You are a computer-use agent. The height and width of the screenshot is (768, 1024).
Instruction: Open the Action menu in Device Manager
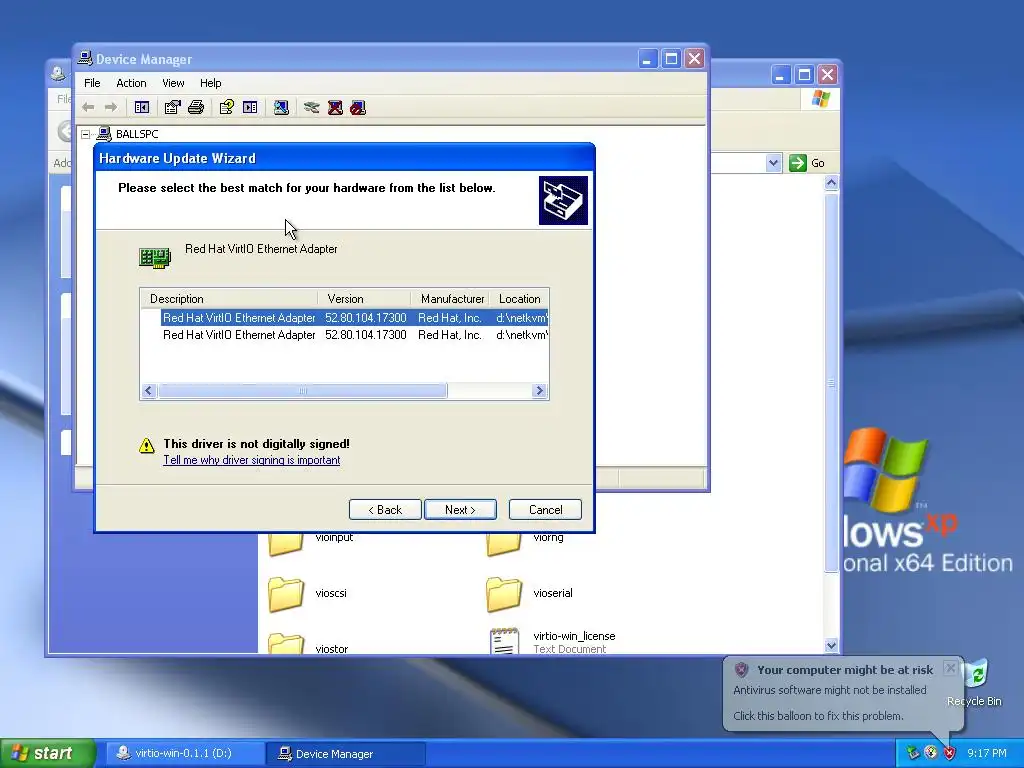131,83
